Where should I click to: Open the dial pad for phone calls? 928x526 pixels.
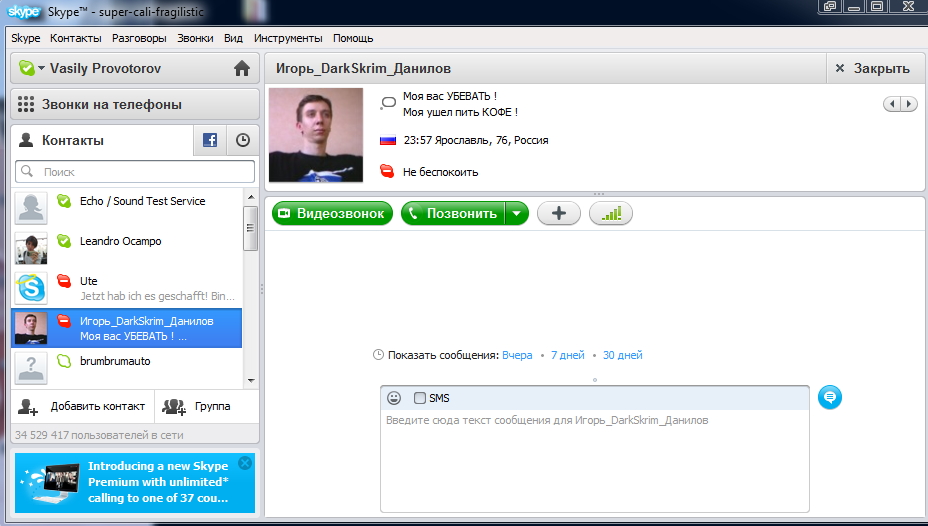pyautogui.click(x=25, y=104)
